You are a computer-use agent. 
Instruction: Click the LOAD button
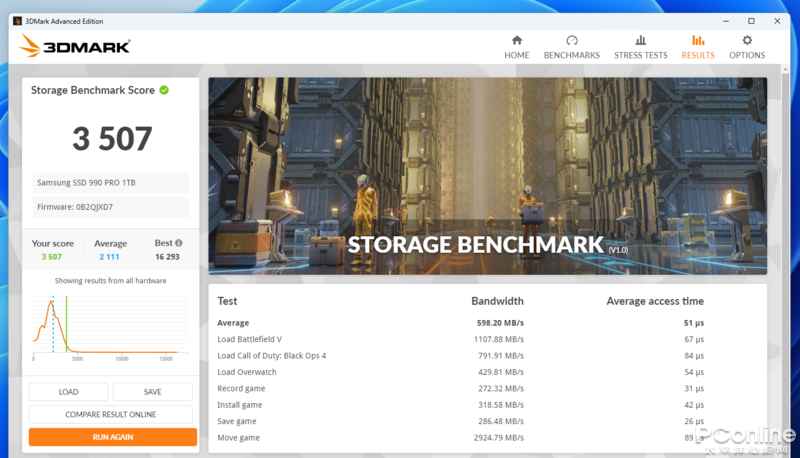tap(68, 392)
